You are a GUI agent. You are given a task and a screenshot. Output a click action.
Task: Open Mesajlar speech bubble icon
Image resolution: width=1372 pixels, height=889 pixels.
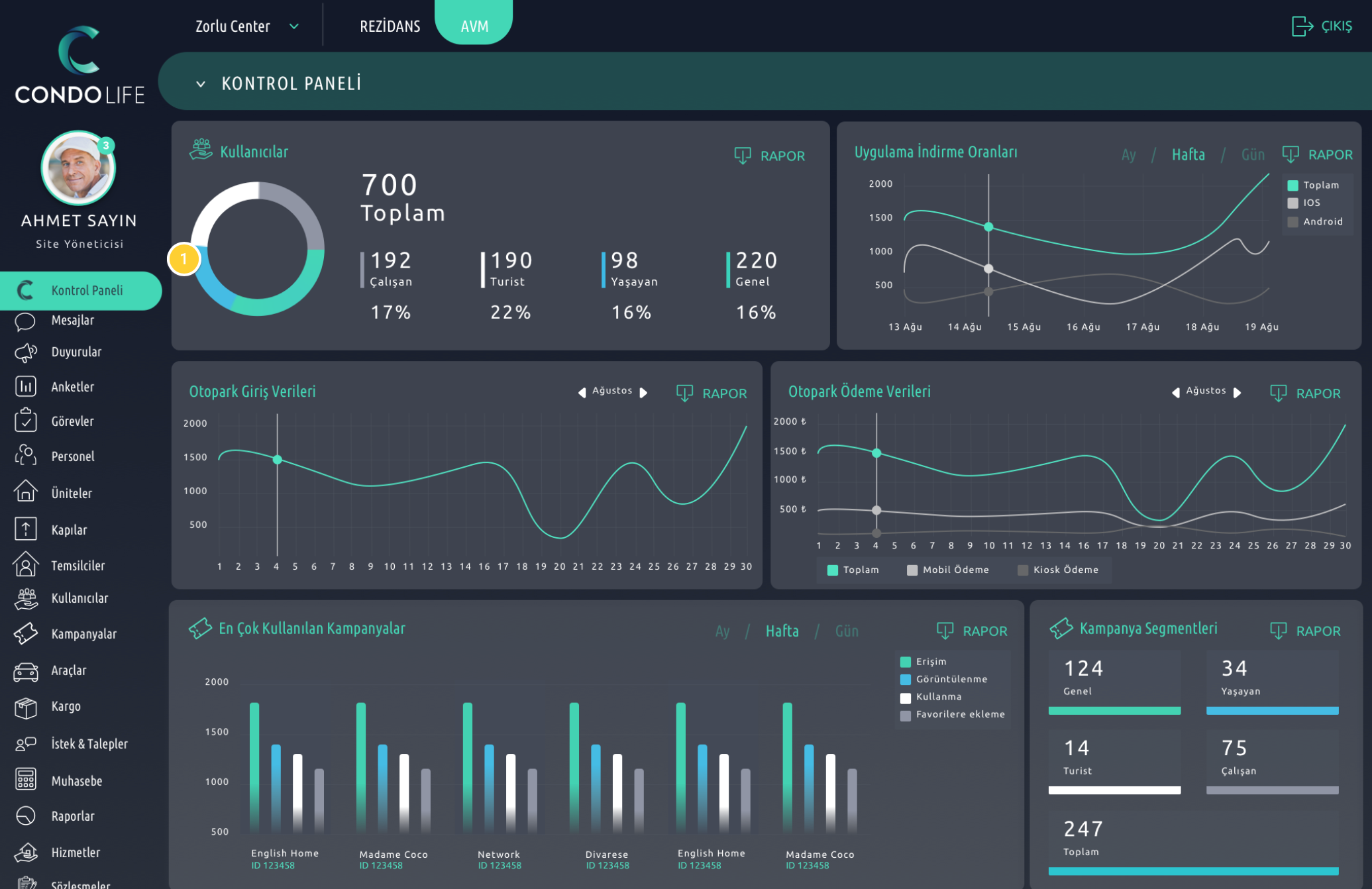click(25, 321)
